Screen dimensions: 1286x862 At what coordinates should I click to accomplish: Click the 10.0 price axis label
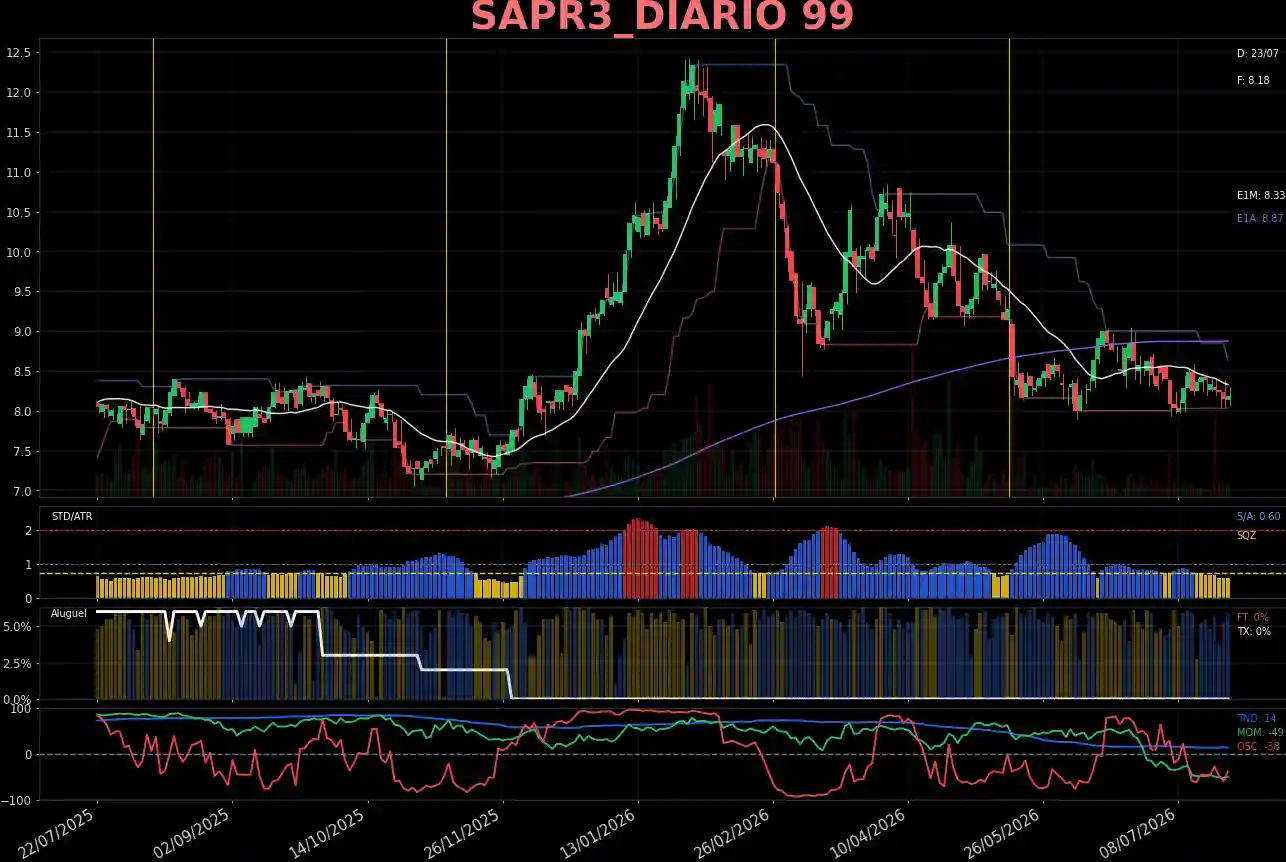20,252
